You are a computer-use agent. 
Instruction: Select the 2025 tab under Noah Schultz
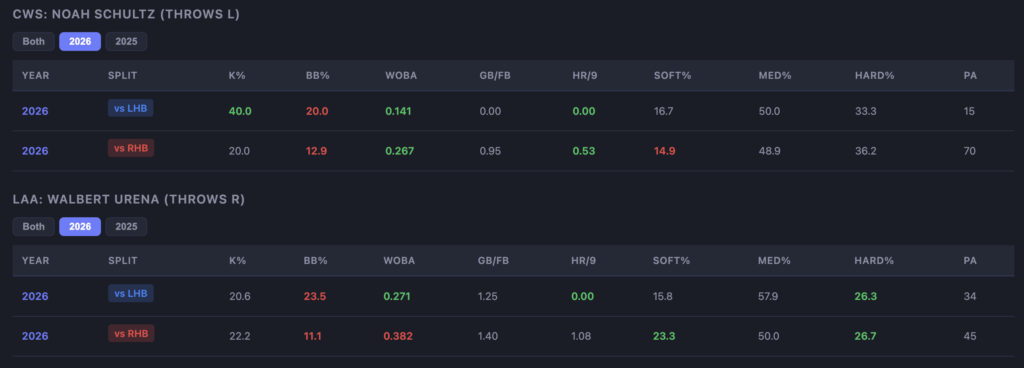coord(126,41)
